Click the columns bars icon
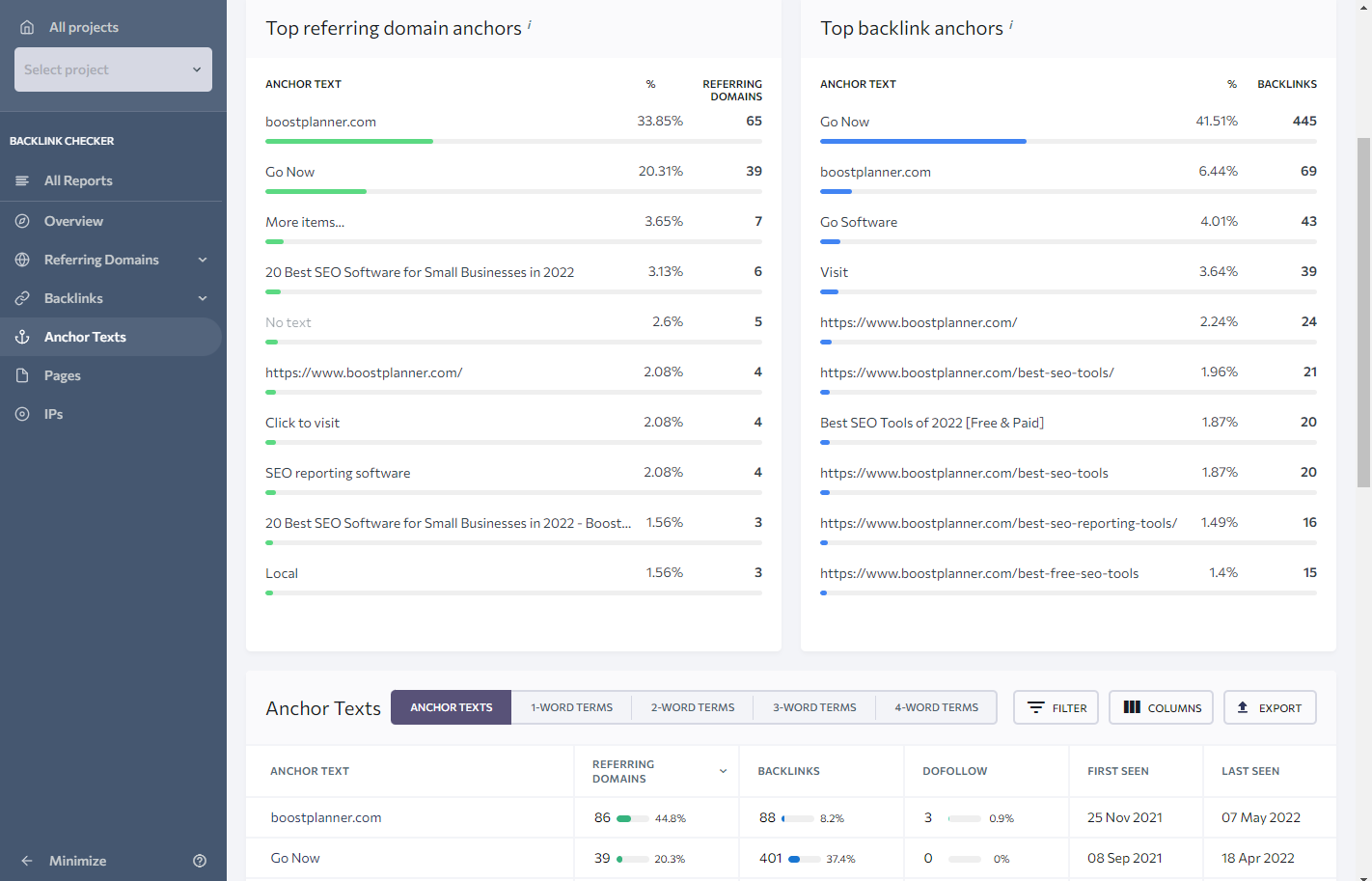This screenshot has height=881, width=1372. click(1132, 707)
